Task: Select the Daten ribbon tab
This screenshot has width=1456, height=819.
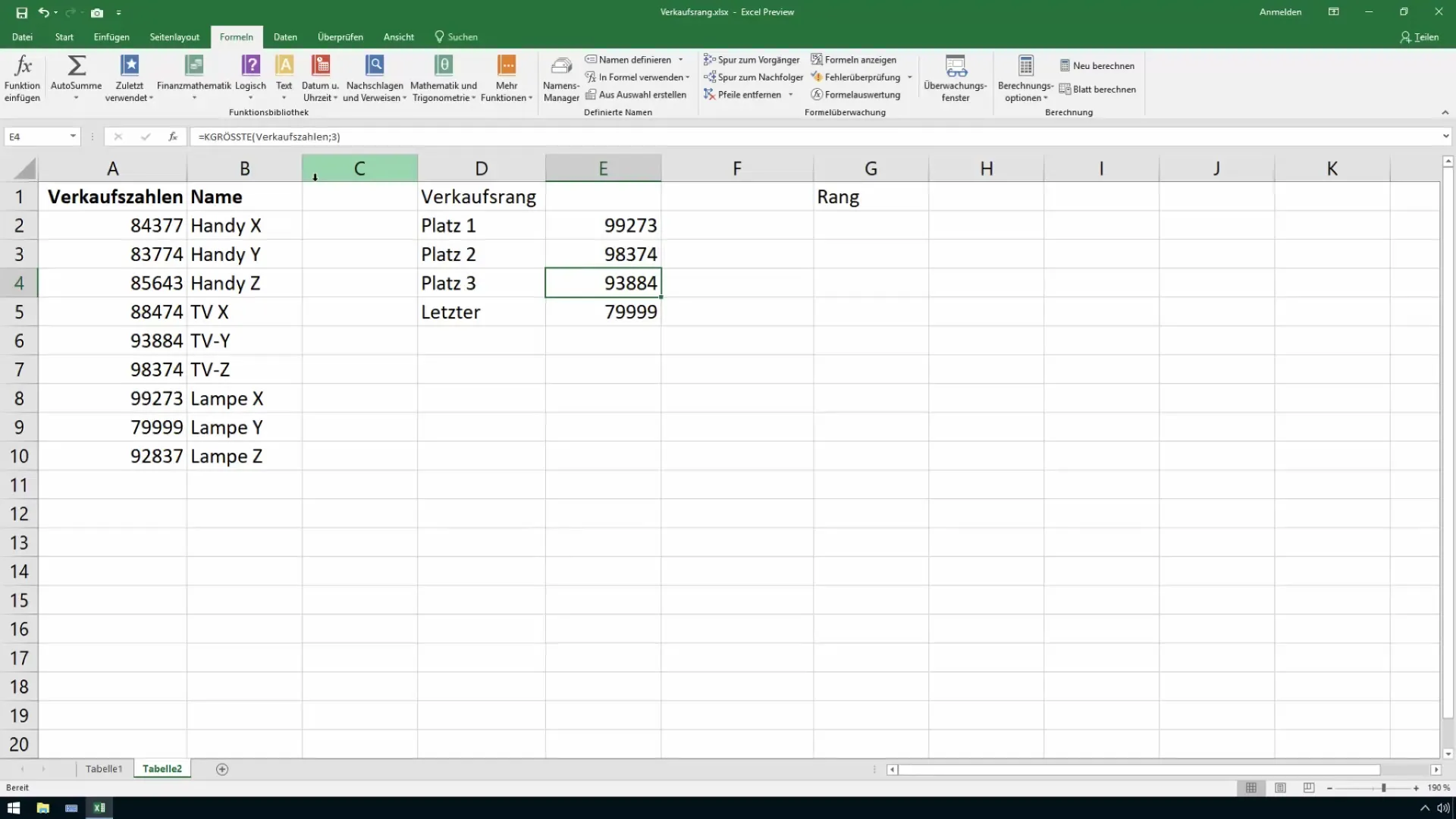Action: coord(285,37)
